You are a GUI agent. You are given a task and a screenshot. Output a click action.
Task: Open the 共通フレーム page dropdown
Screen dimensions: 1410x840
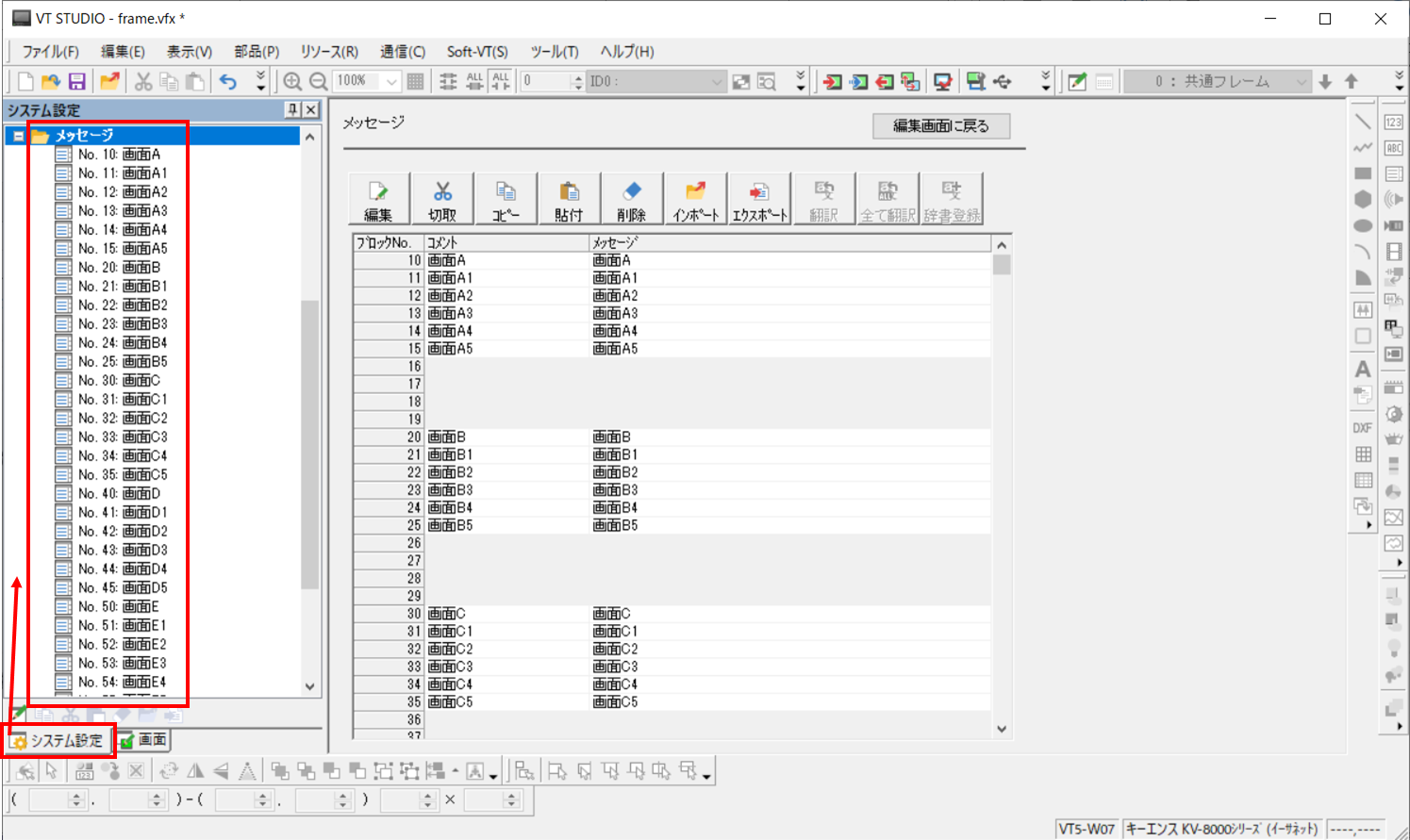click(x=1302, y=82)
